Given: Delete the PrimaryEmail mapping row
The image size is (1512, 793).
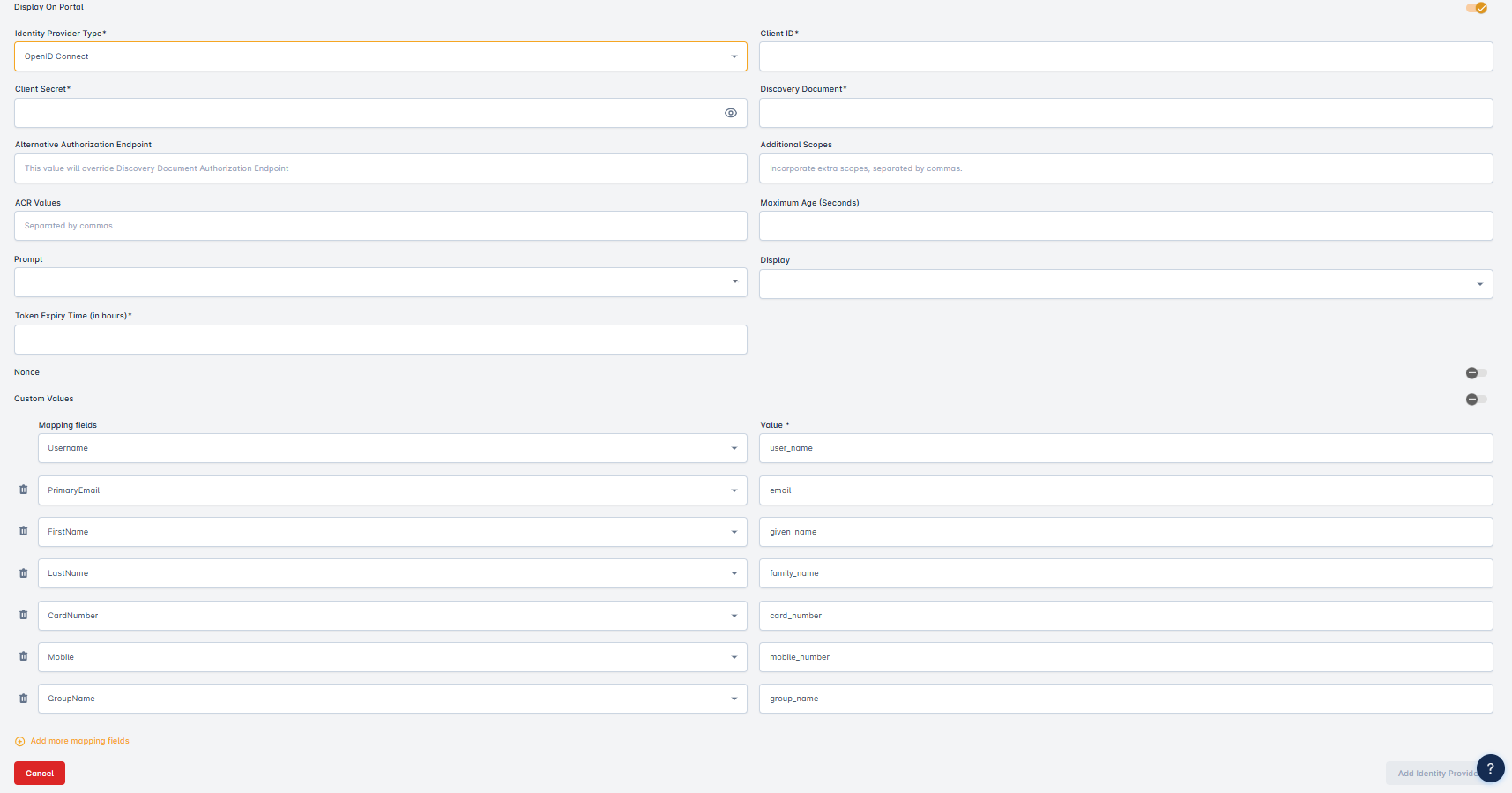Looking at the screenshot, I should (24, 490).
